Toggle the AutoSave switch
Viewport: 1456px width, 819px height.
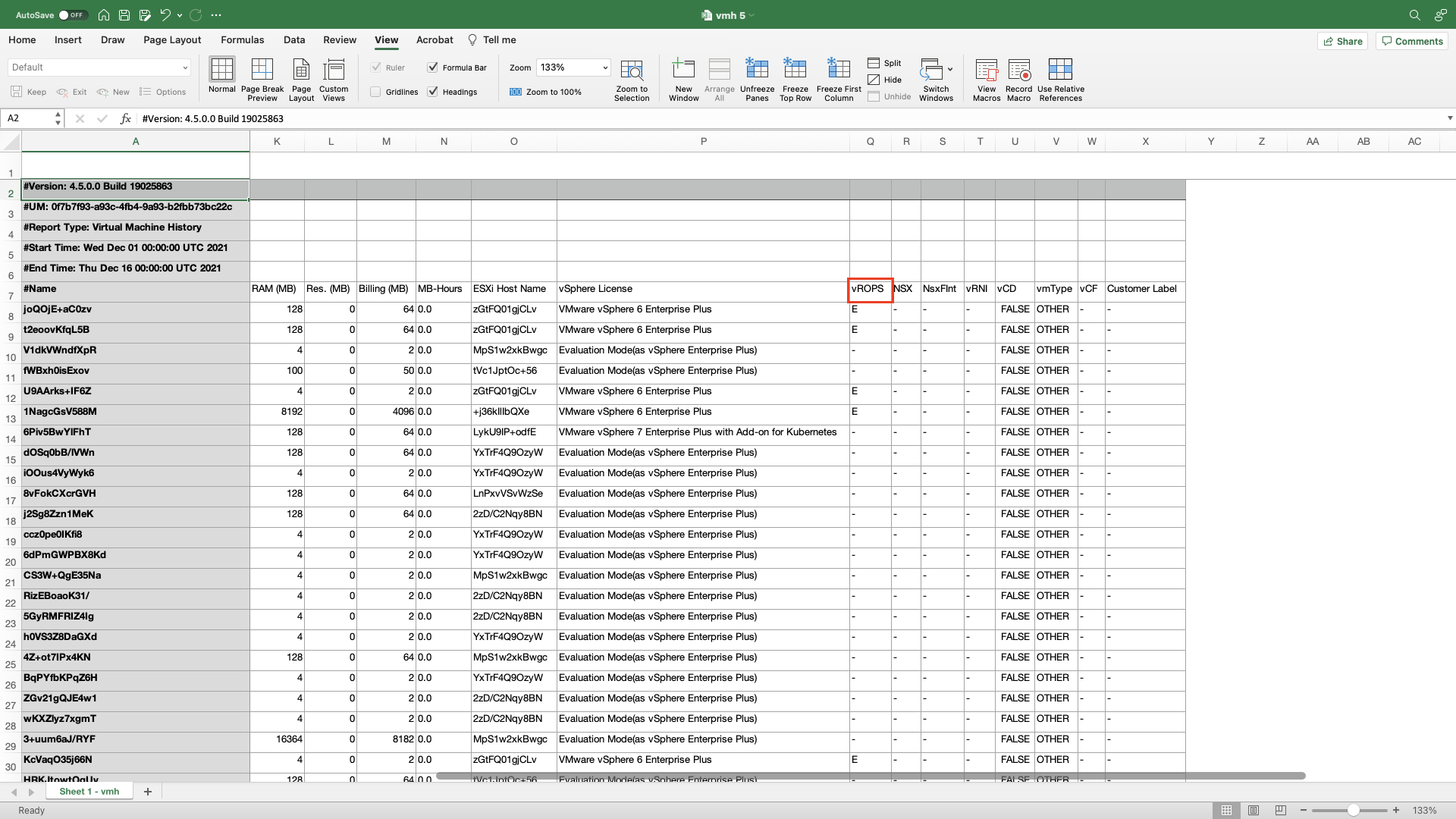click(x=73, y=15)
